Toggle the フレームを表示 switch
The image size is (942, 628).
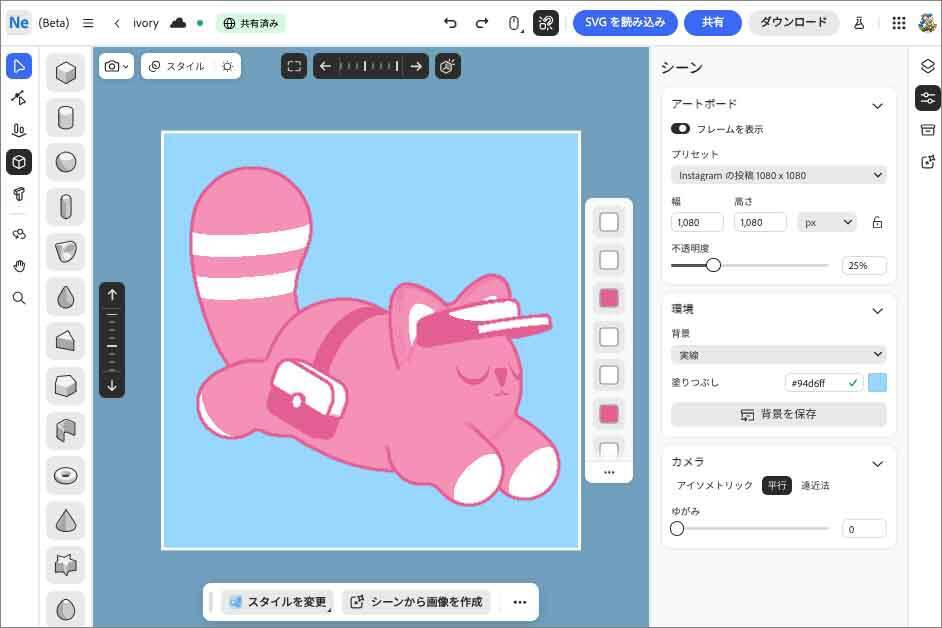click(680, 129)
